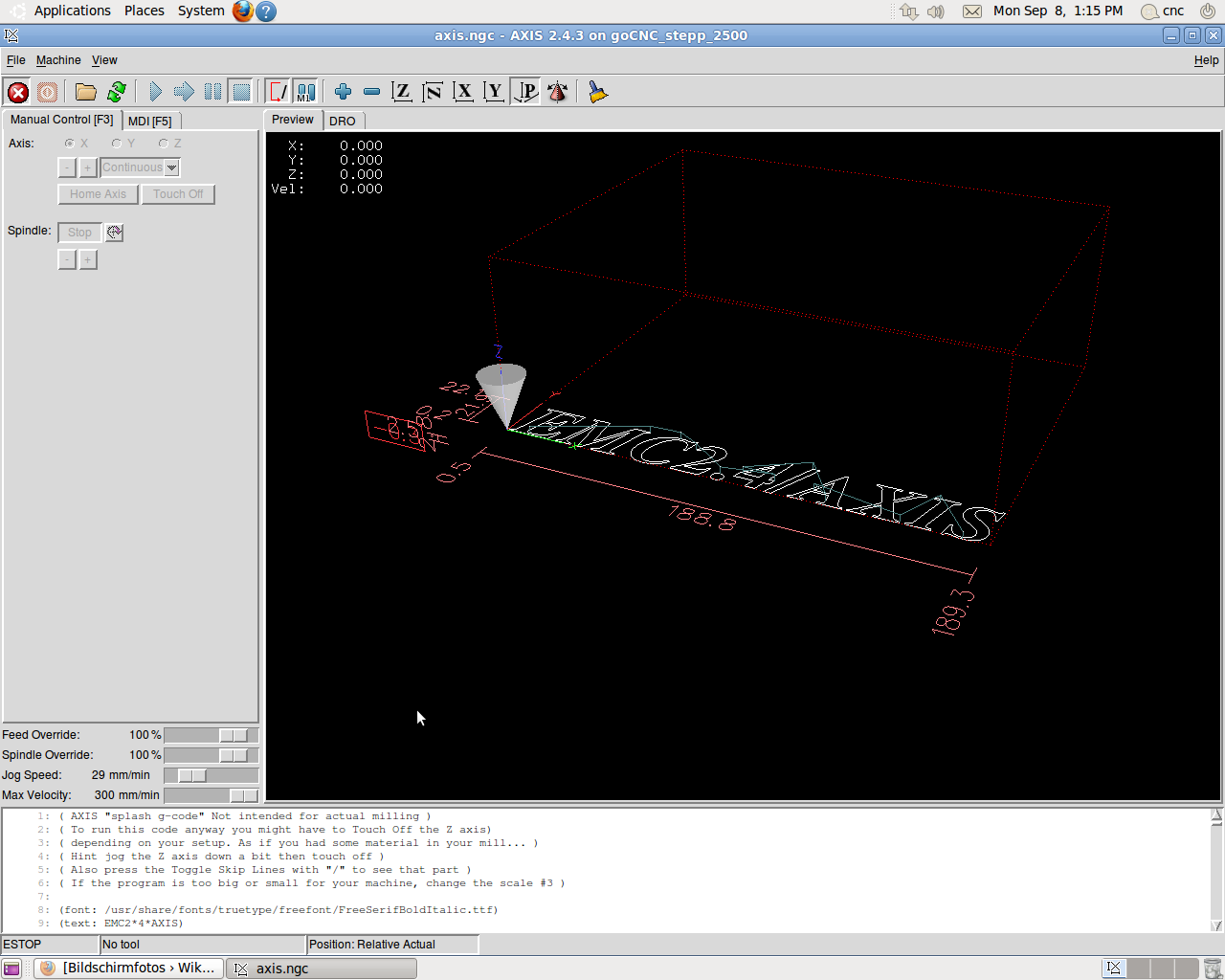Switch to Z top view

(402, 92)
